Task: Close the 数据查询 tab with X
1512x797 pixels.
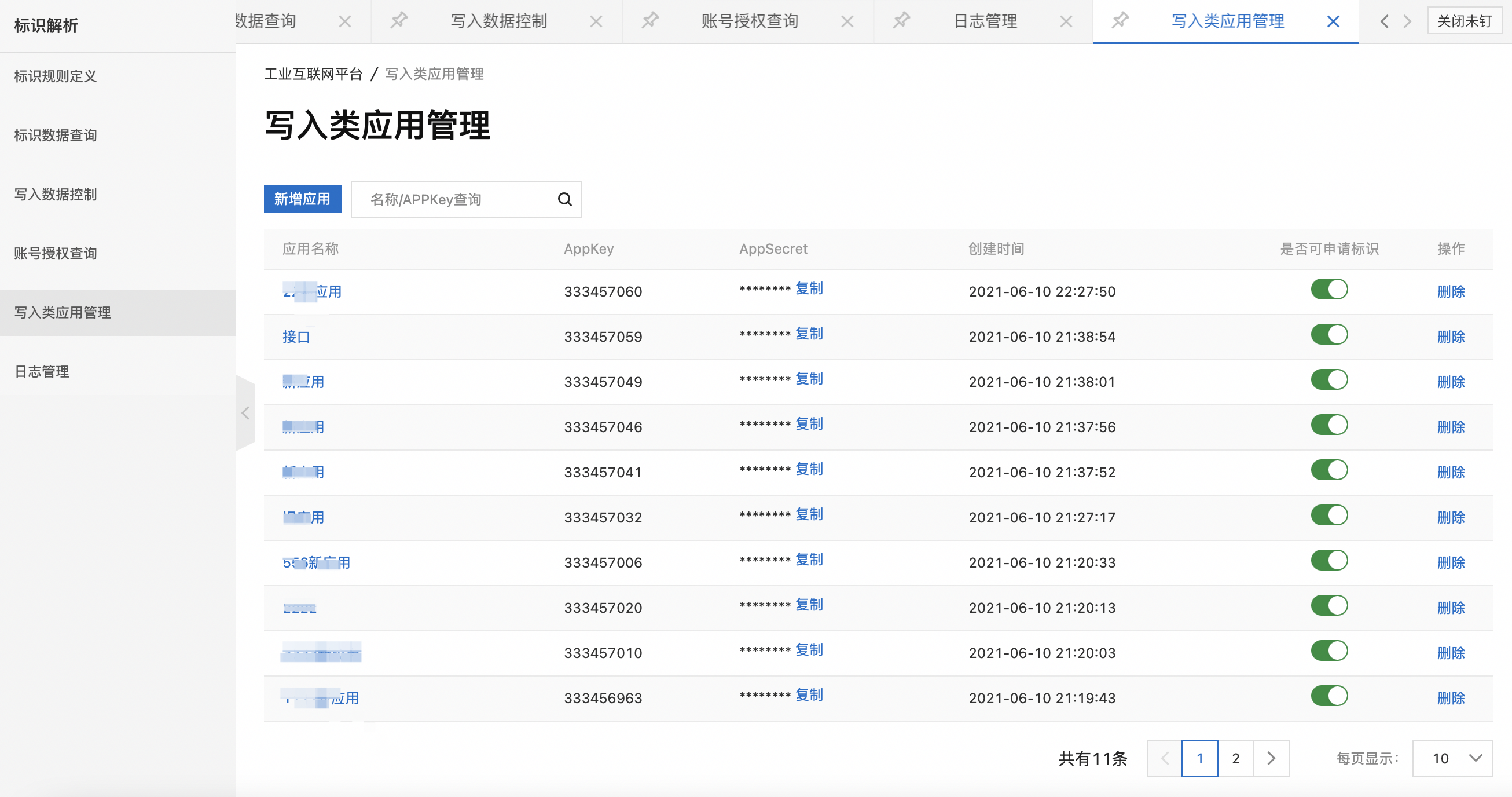Action: [x=345, y=22]
